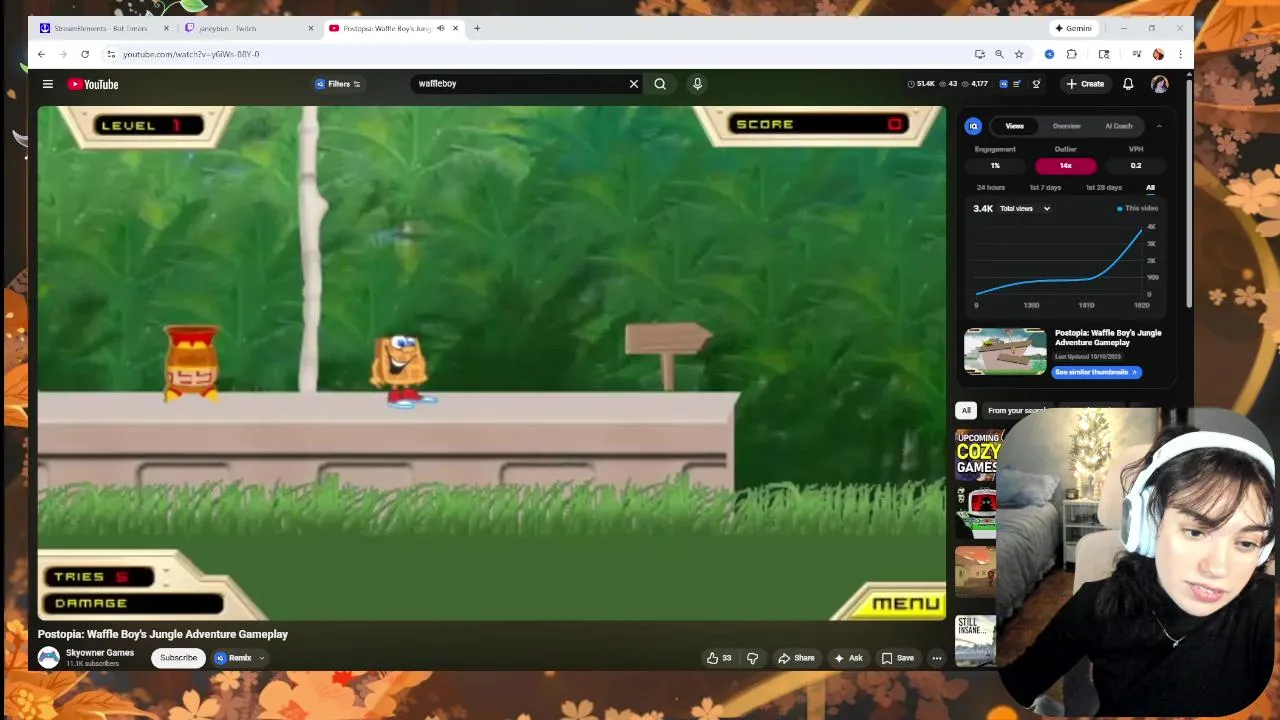The width and height of the screenshot is (1280, 720).
Task: Click the vidIQ list icon in header
Action: click(x=1017, y=84)
